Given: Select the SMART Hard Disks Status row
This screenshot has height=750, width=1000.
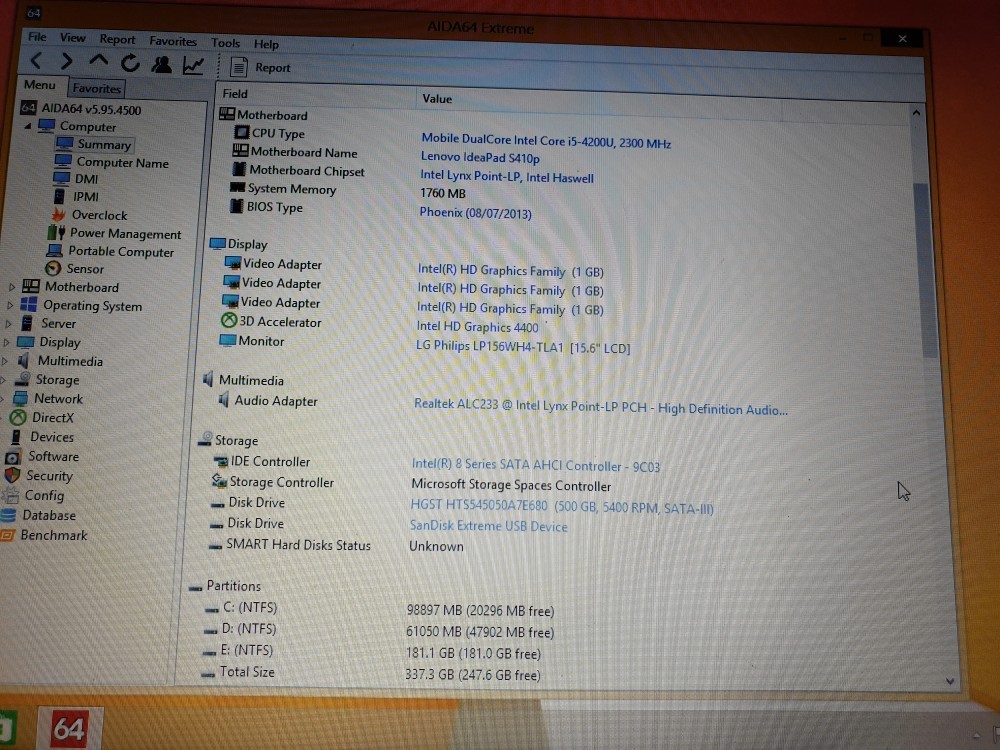Looking at the screenshot, I should 336,545.
